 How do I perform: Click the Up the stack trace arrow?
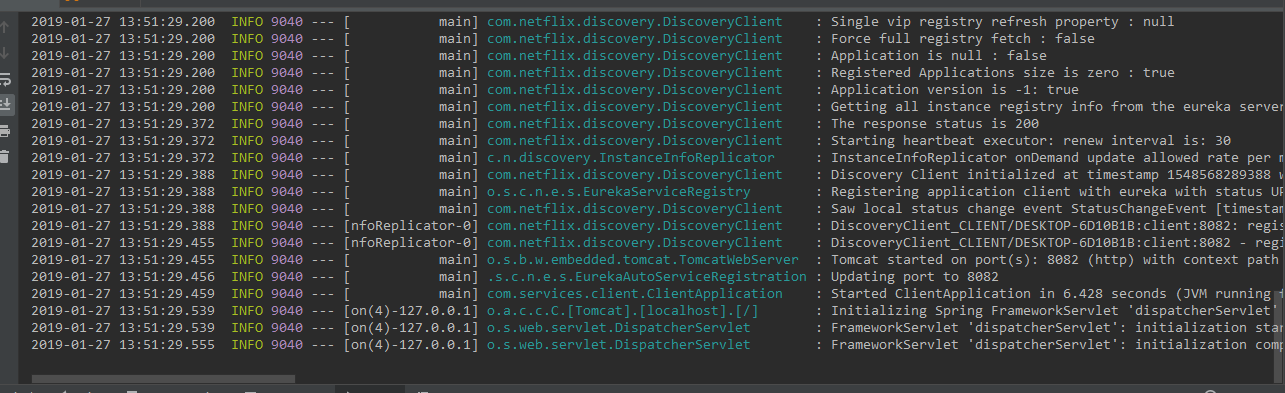pyautogui.click(x=5, y=29)
